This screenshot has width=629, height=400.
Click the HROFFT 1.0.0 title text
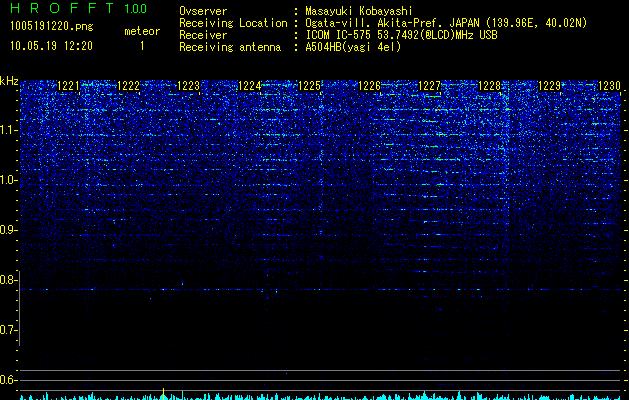[x=78, y=8]
